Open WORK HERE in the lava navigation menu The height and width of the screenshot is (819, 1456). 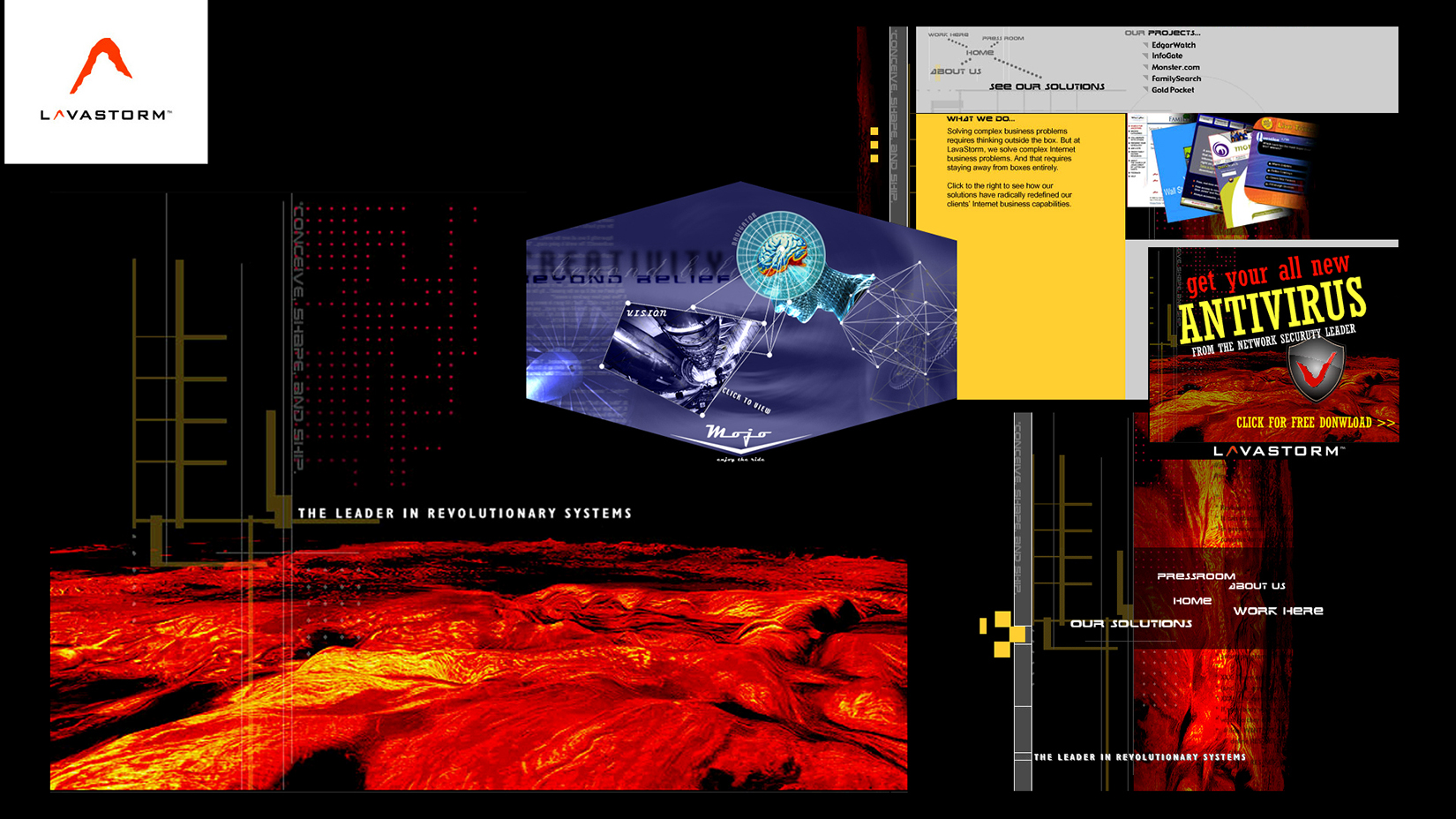[1278, 611]
